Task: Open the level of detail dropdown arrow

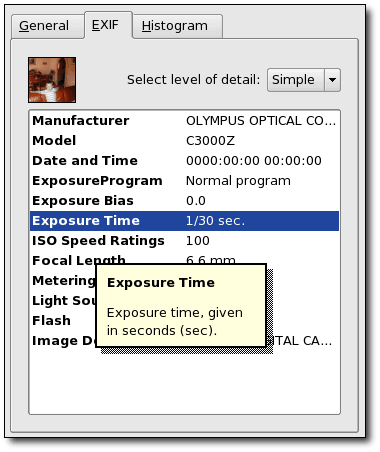Action: (x=332, y=80)
